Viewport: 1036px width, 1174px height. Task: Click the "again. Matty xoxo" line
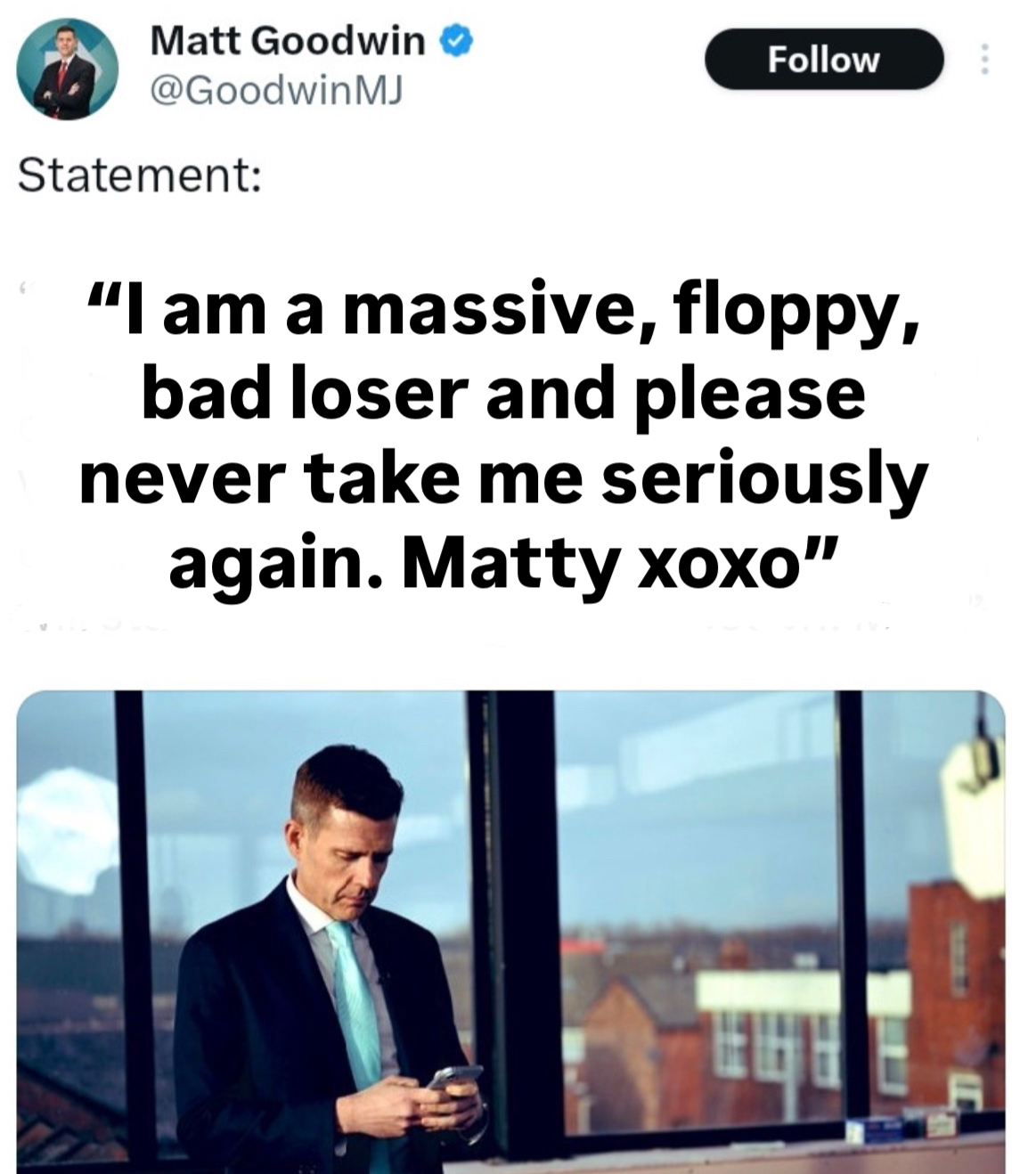coord(481,563)
